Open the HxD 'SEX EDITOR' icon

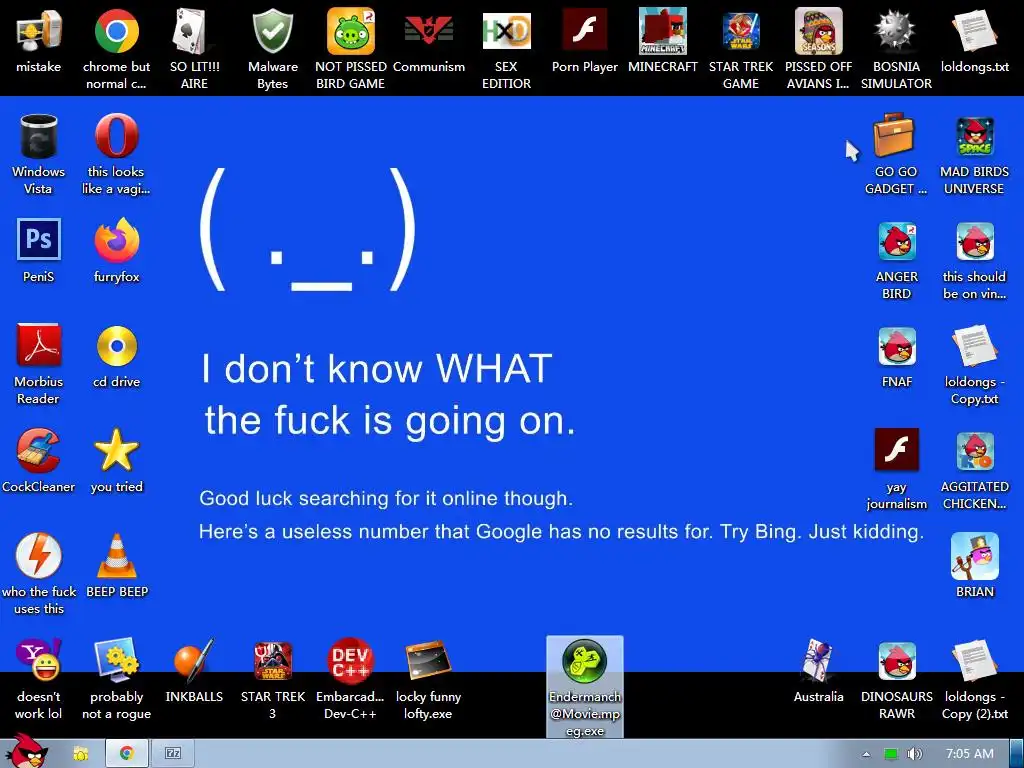coord(506,49)
